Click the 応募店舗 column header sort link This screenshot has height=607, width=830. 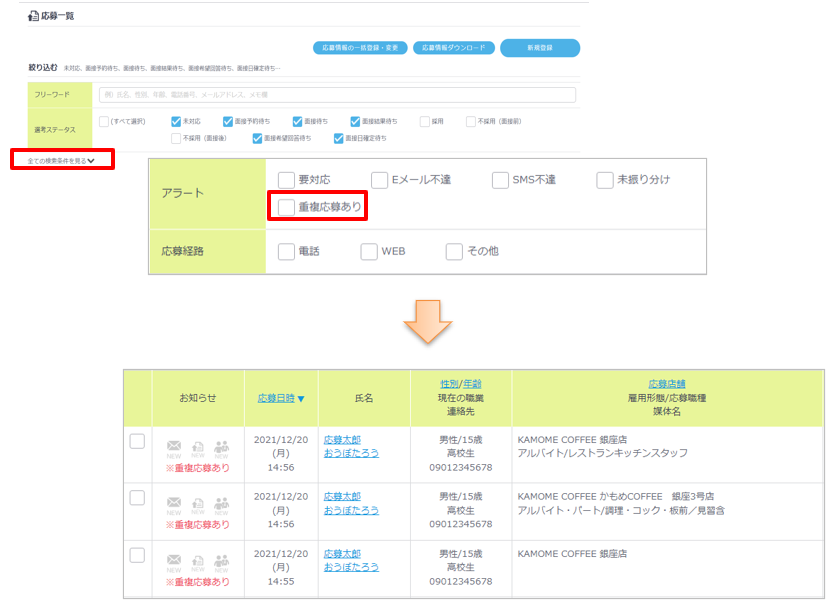[x=667, y=384]
